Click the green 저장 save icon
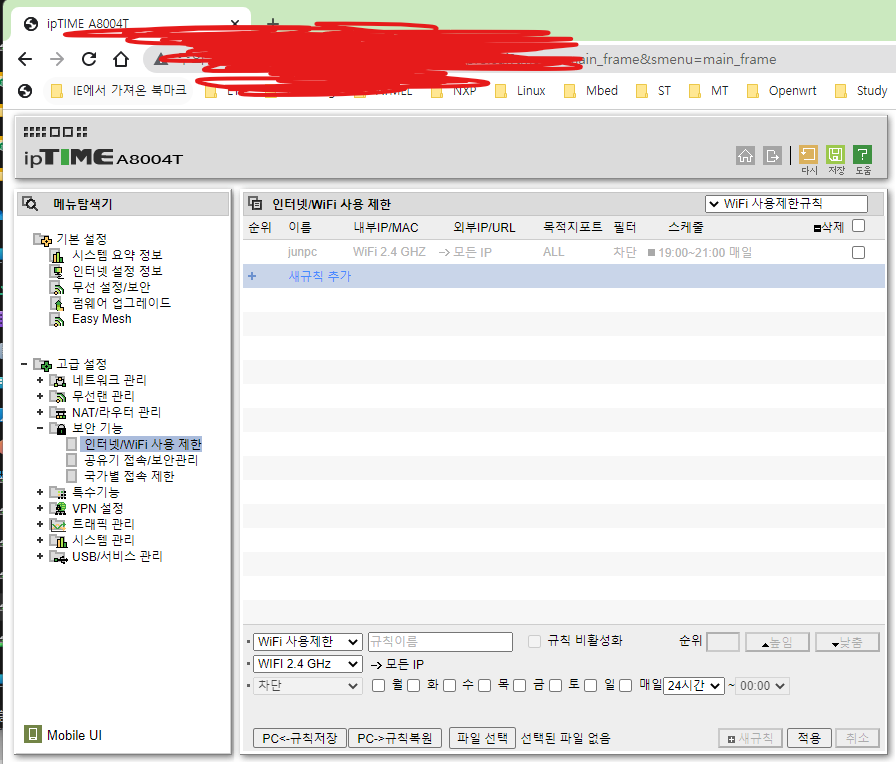Image resolution: width=896 pixels, height=764 pixels. click(835, 154)
